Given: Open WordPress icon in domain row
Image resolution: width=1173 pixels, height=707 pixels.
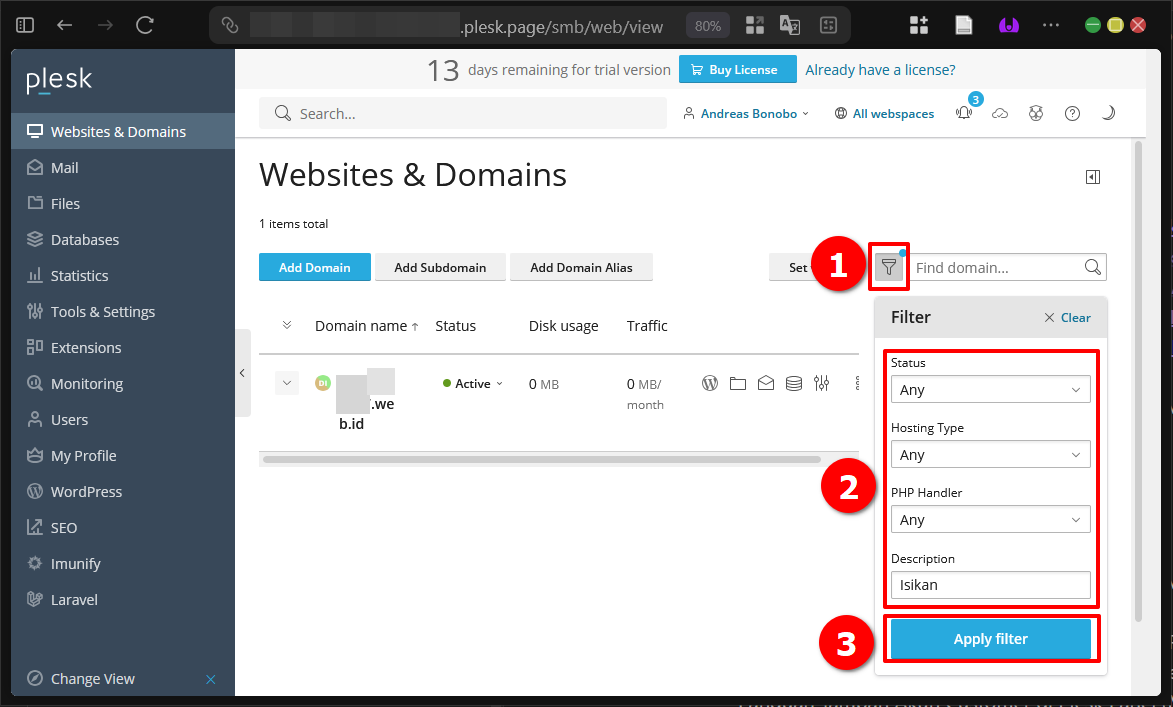Looking at the screenshot, I should 710,383.
